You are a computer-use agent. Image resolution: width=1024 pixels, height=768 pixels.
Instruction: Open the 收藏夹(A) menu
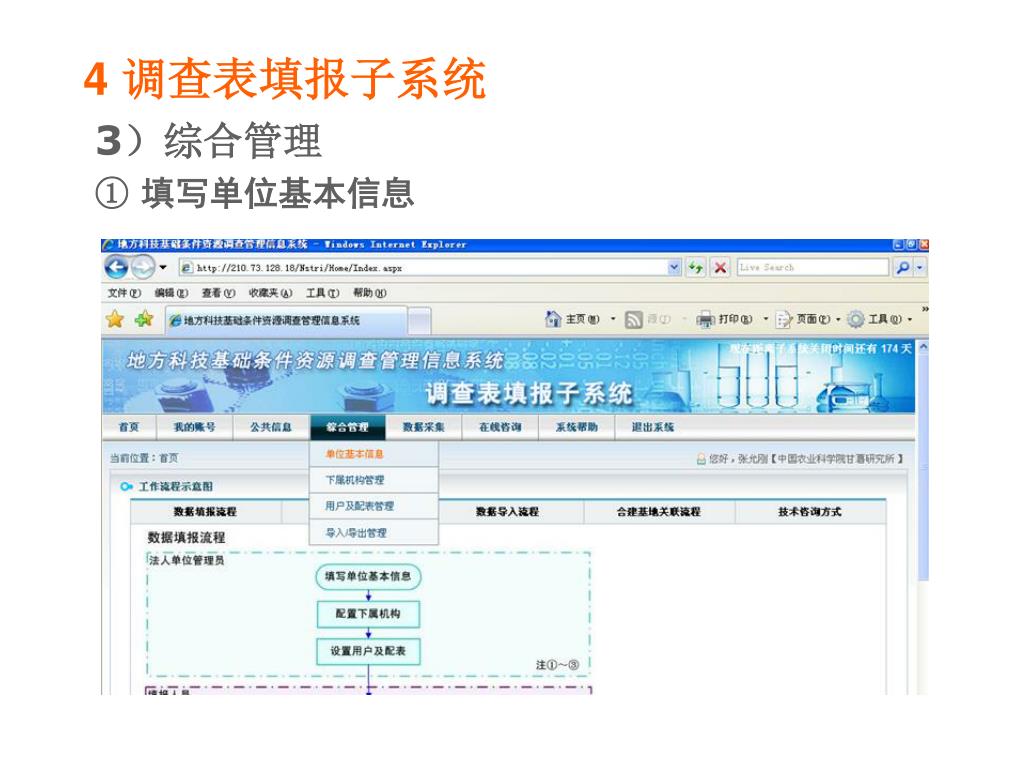[270, 293]
